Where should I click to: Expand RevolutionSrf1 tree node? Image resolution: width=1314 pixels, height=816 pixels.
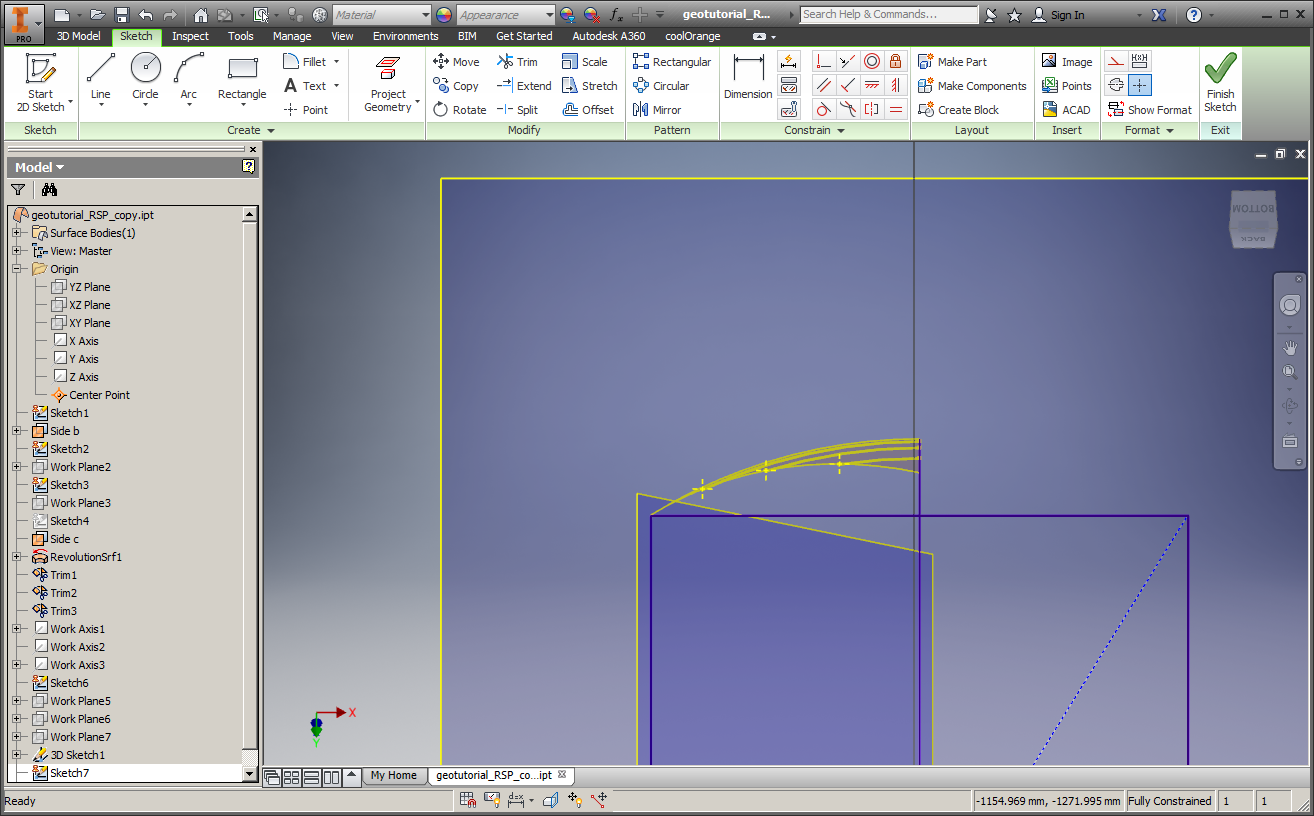coord(16,557)
